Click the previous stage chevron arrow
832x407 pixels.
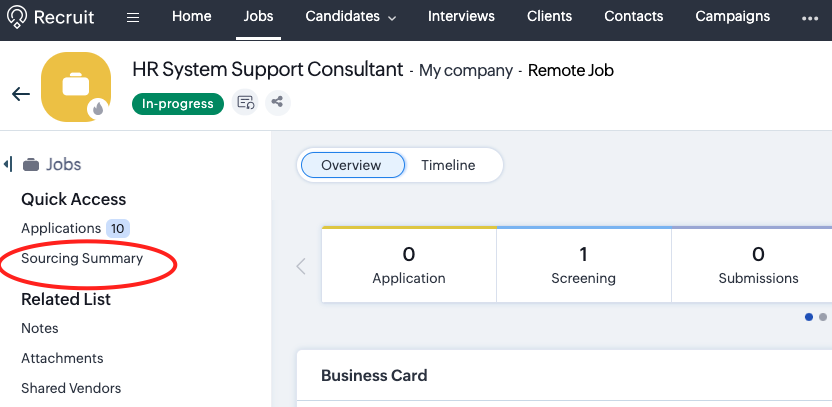tap(301, 265)
